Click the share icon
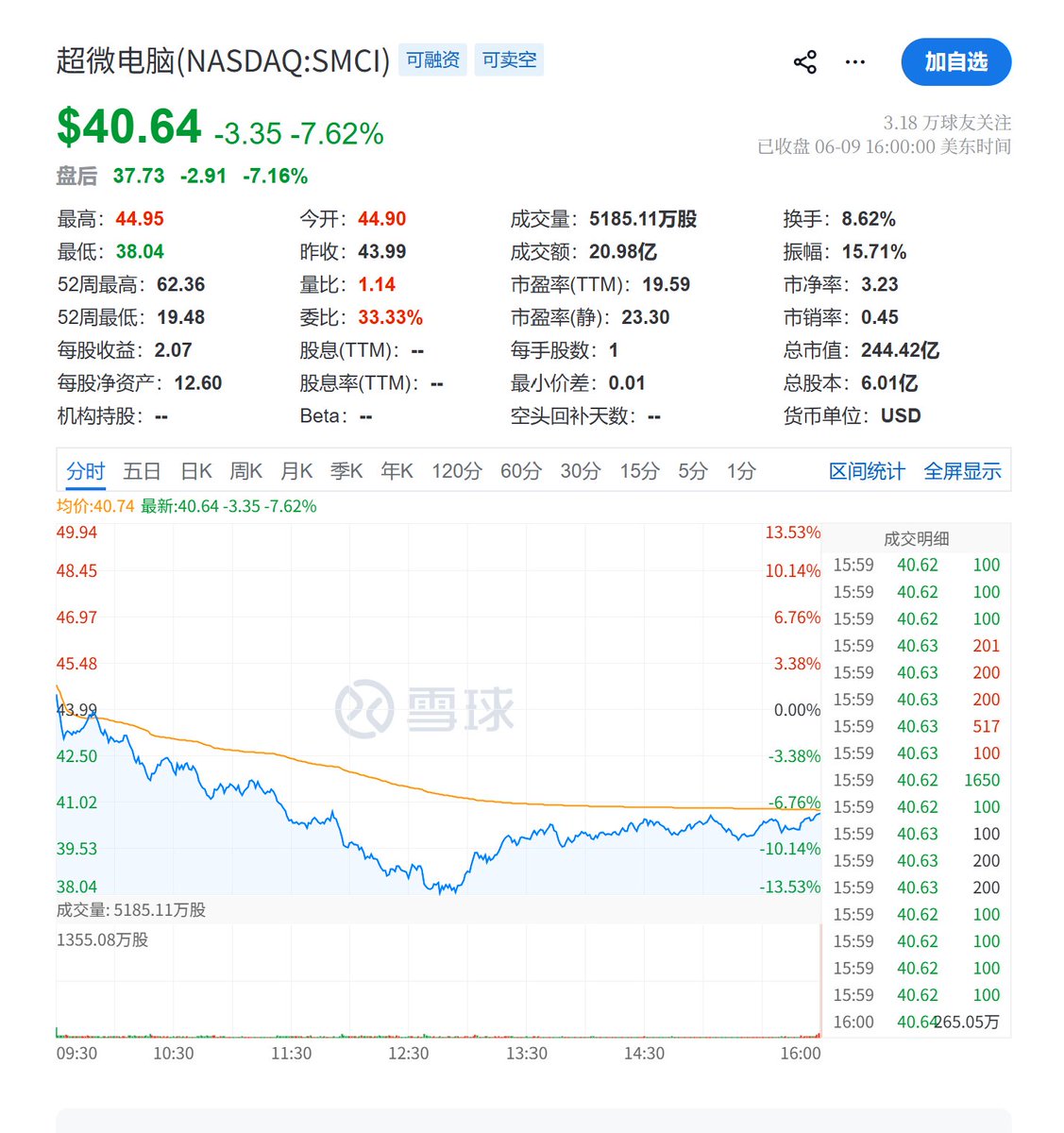This screenshot has width=1064, height=1133. click(804, 62)
